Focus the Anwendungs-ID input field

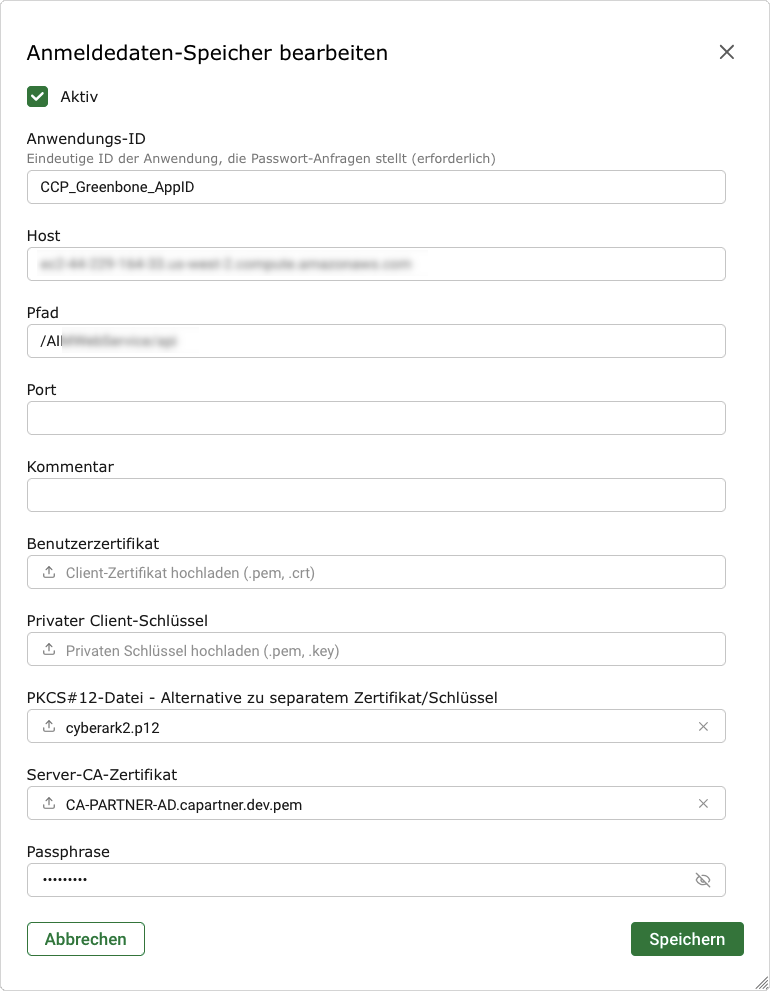[376, 187]
